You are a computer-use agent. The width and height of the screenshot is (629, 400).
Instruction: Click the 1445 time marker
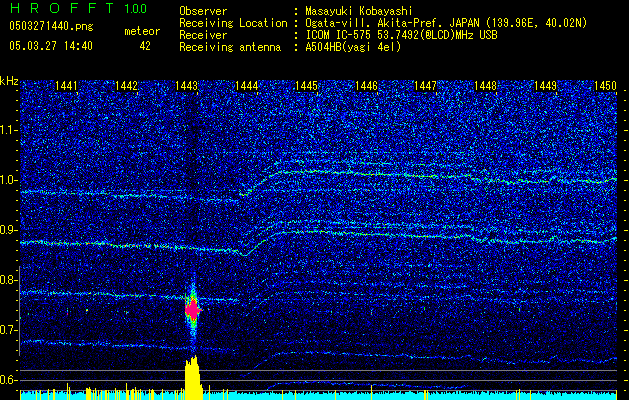[306, 85]
